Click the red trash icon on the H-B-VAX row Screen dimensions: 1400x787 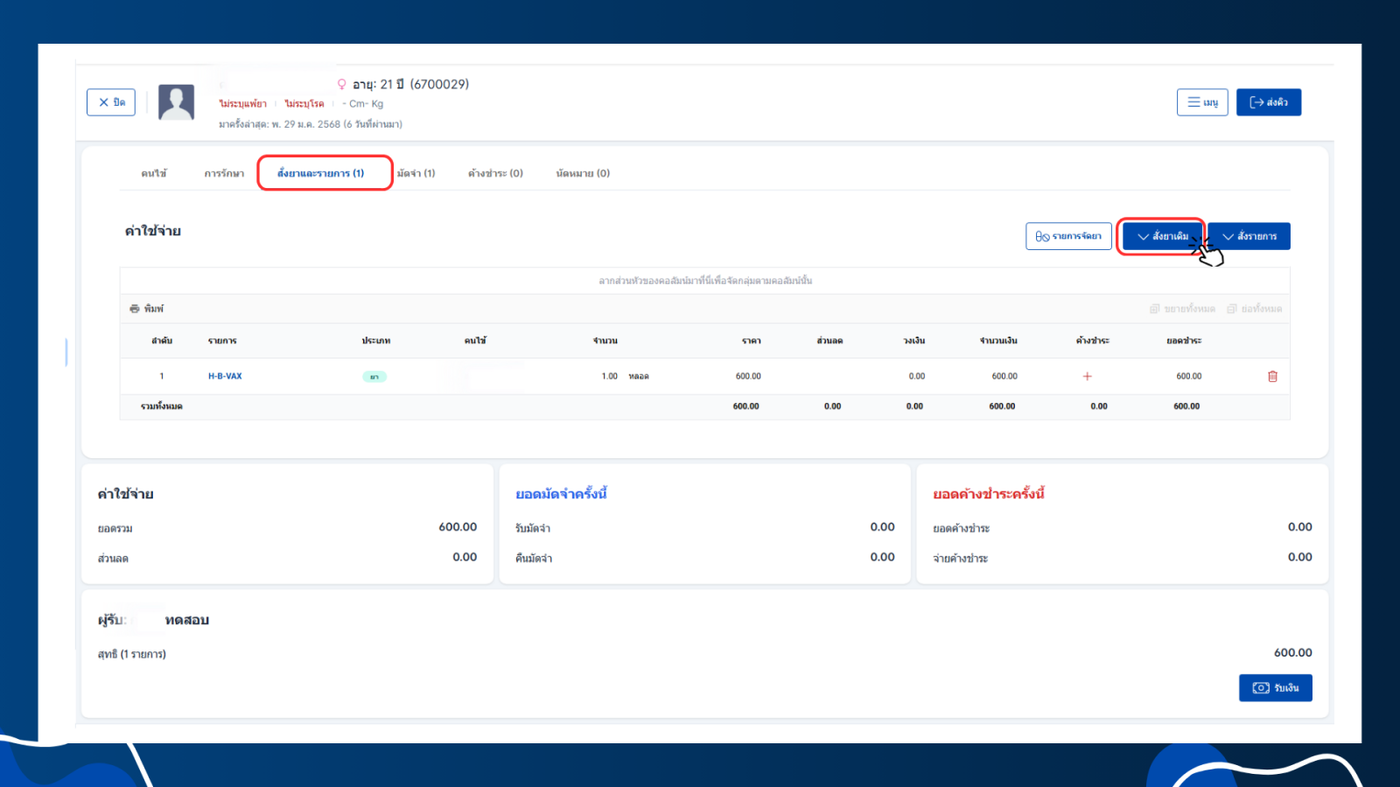tap(1272, 376)
